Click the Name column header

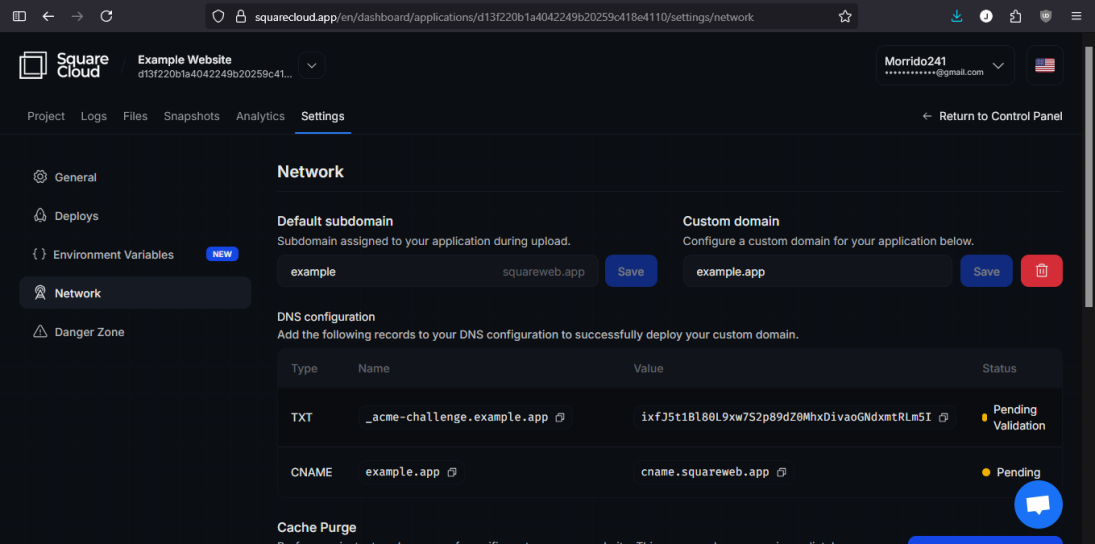(374, 368)
